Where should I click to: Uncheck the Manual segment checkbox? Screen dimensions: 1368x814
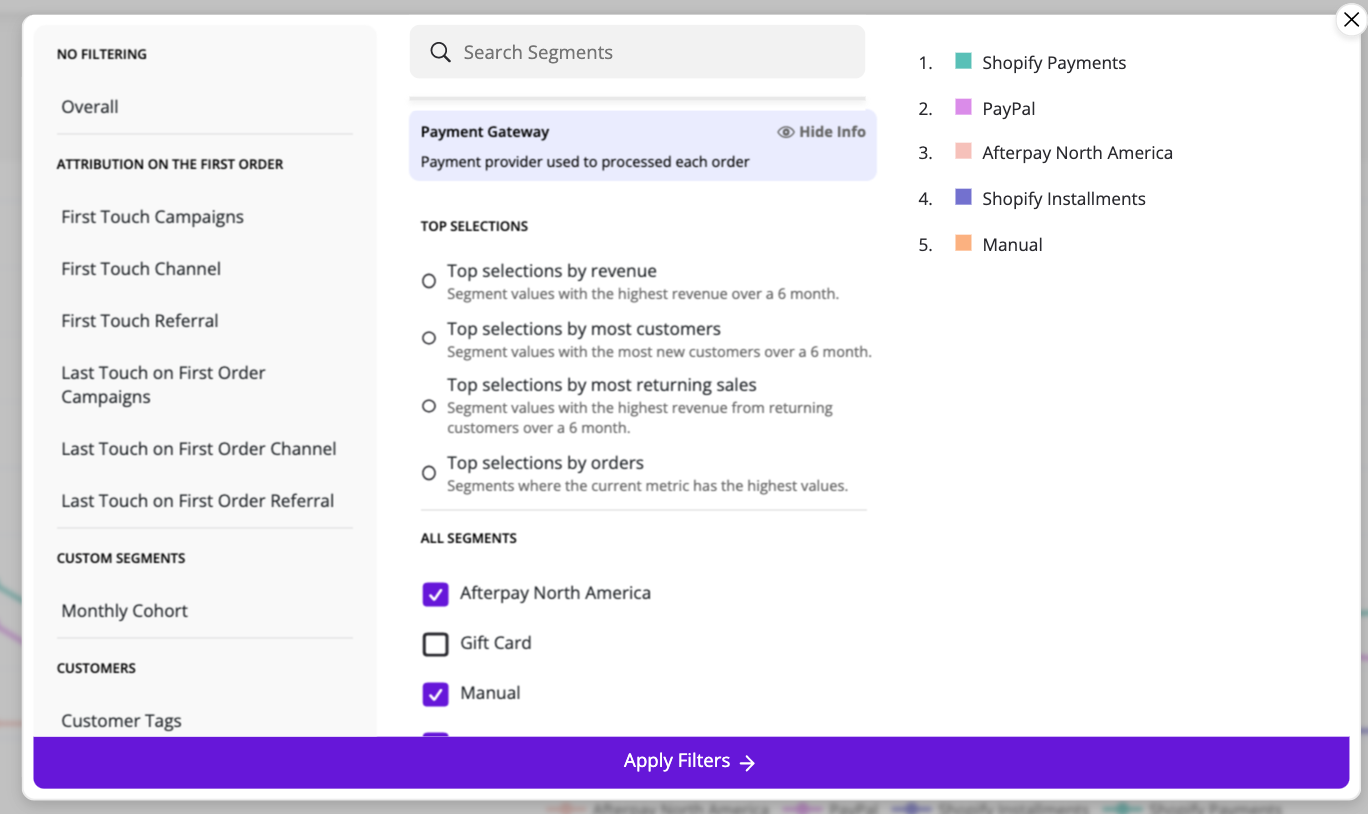(435, 694)
